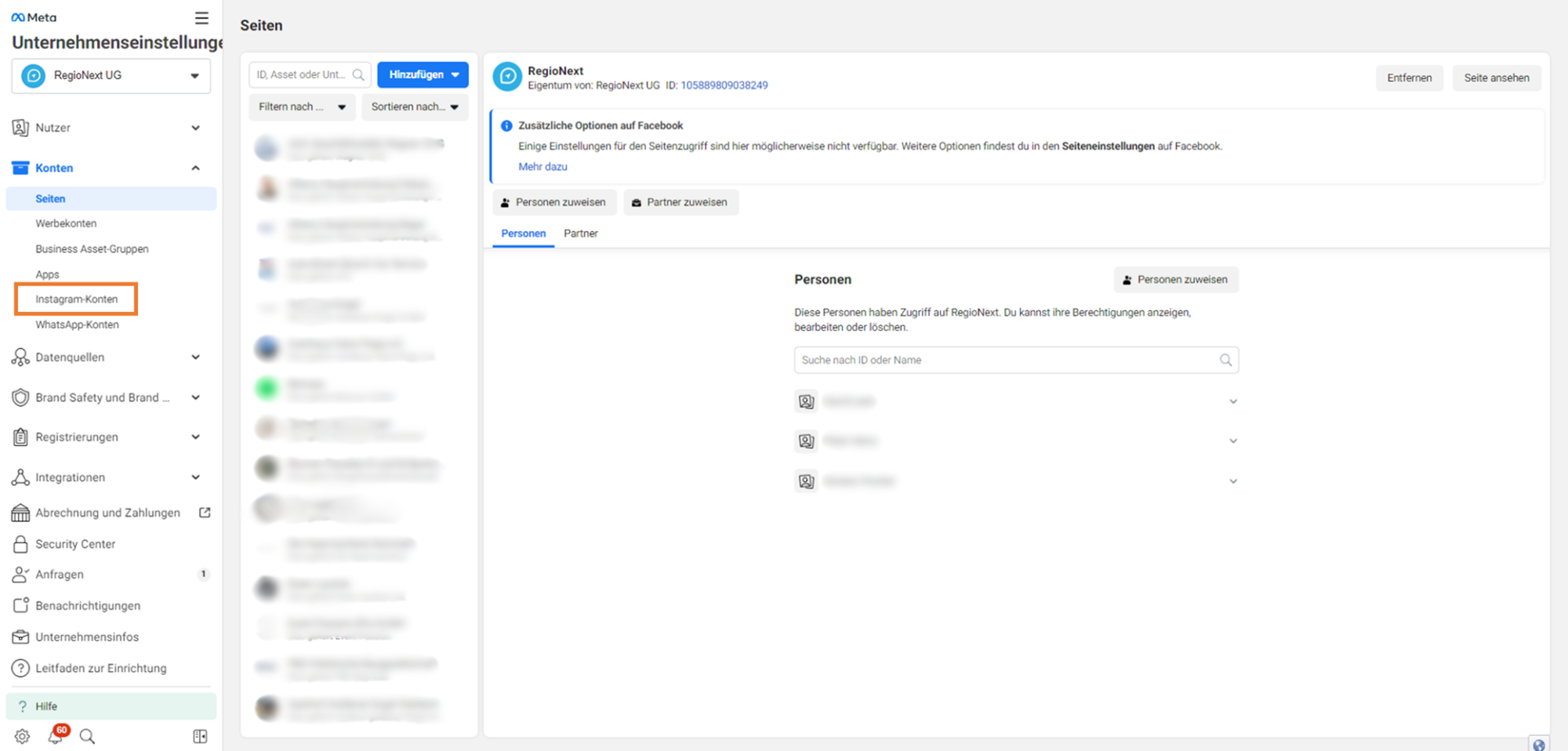Open the Hinzufügen dropdown button

pyautogui.click(x=423, y=74)
